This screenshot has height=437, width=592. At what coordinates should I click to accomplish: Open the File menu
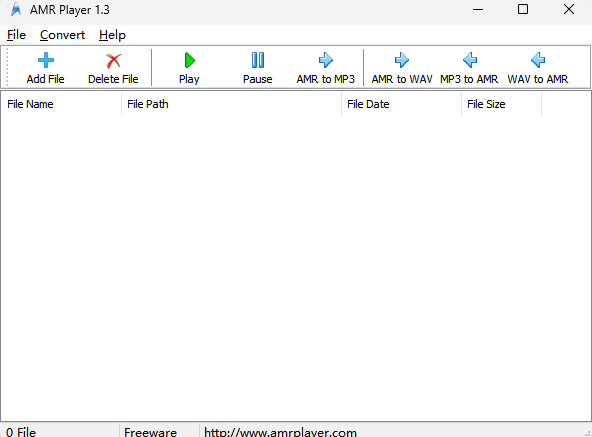pyautogui.click(x=16, y=35)
